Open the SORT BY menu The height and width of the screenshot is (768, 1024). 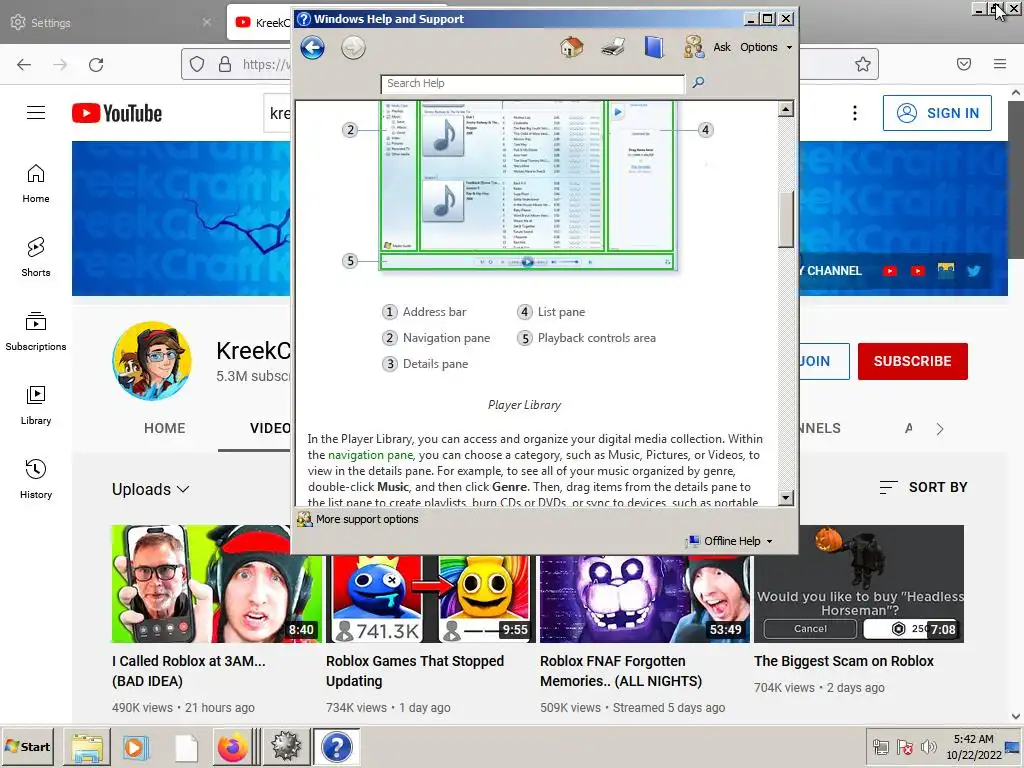pos(923,487)
